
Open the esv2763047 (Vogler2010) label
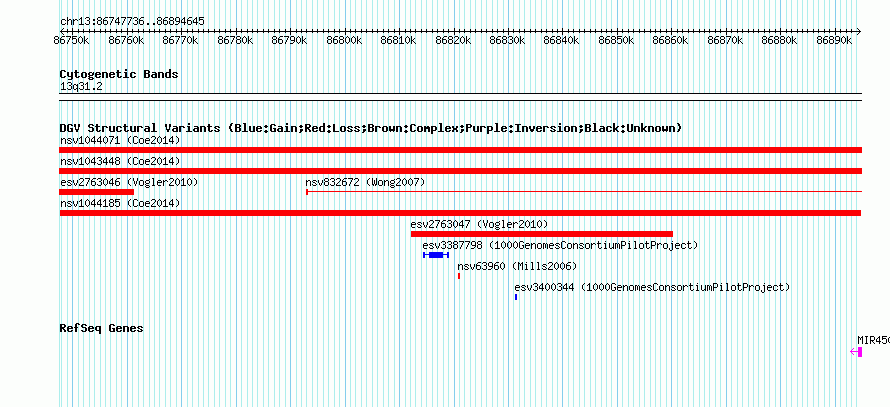479,224
